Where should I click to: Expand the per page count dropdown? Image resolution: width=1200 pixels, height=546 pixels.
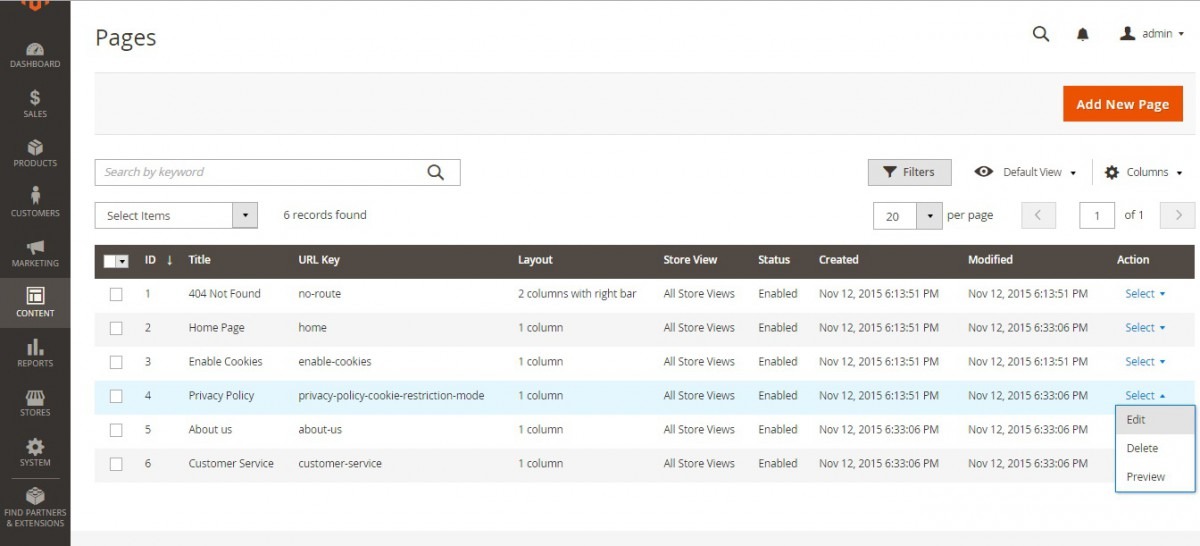(930, 215)
